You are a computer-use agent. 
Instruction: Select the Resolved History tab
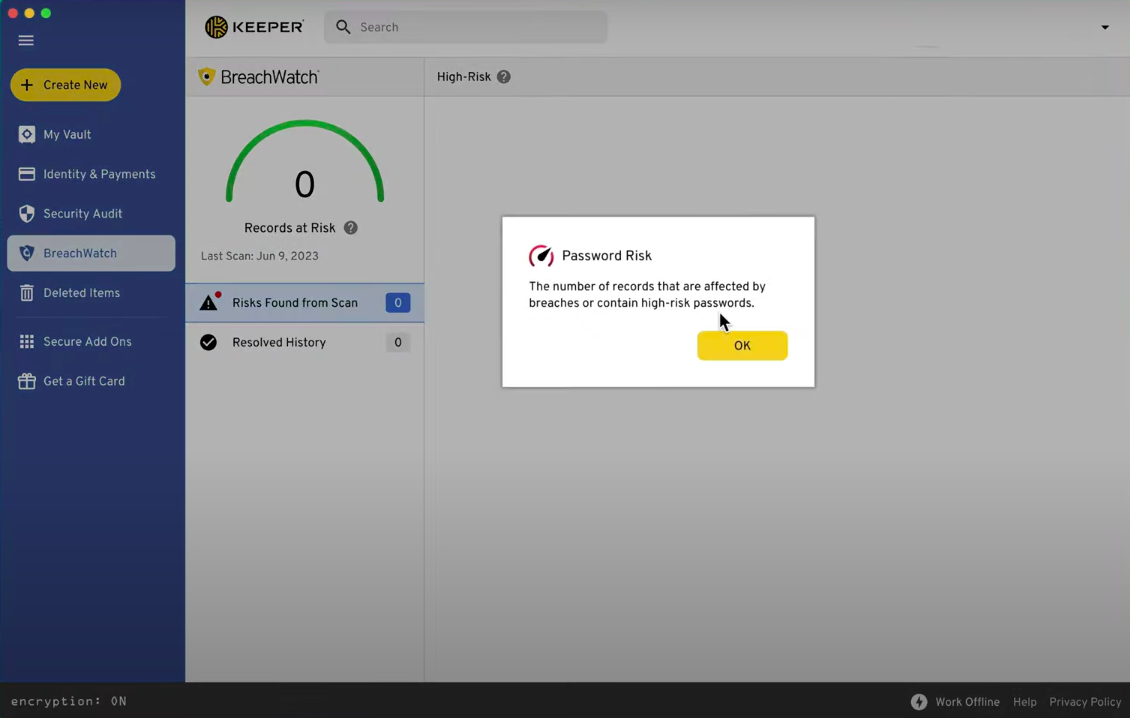point(305,342)
